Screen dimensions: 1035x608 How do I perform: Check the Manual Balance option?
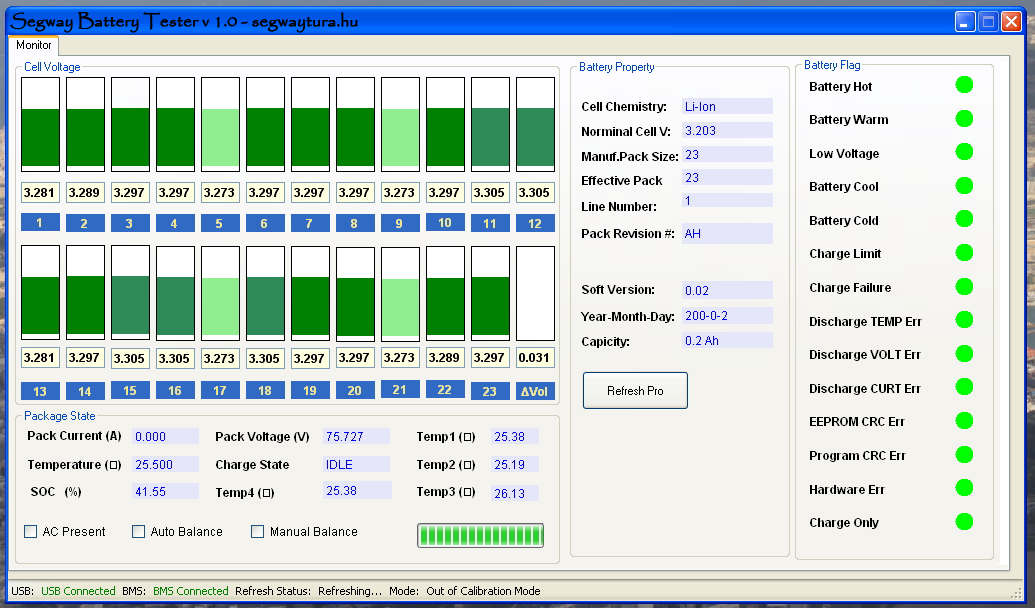pos(258,532)
